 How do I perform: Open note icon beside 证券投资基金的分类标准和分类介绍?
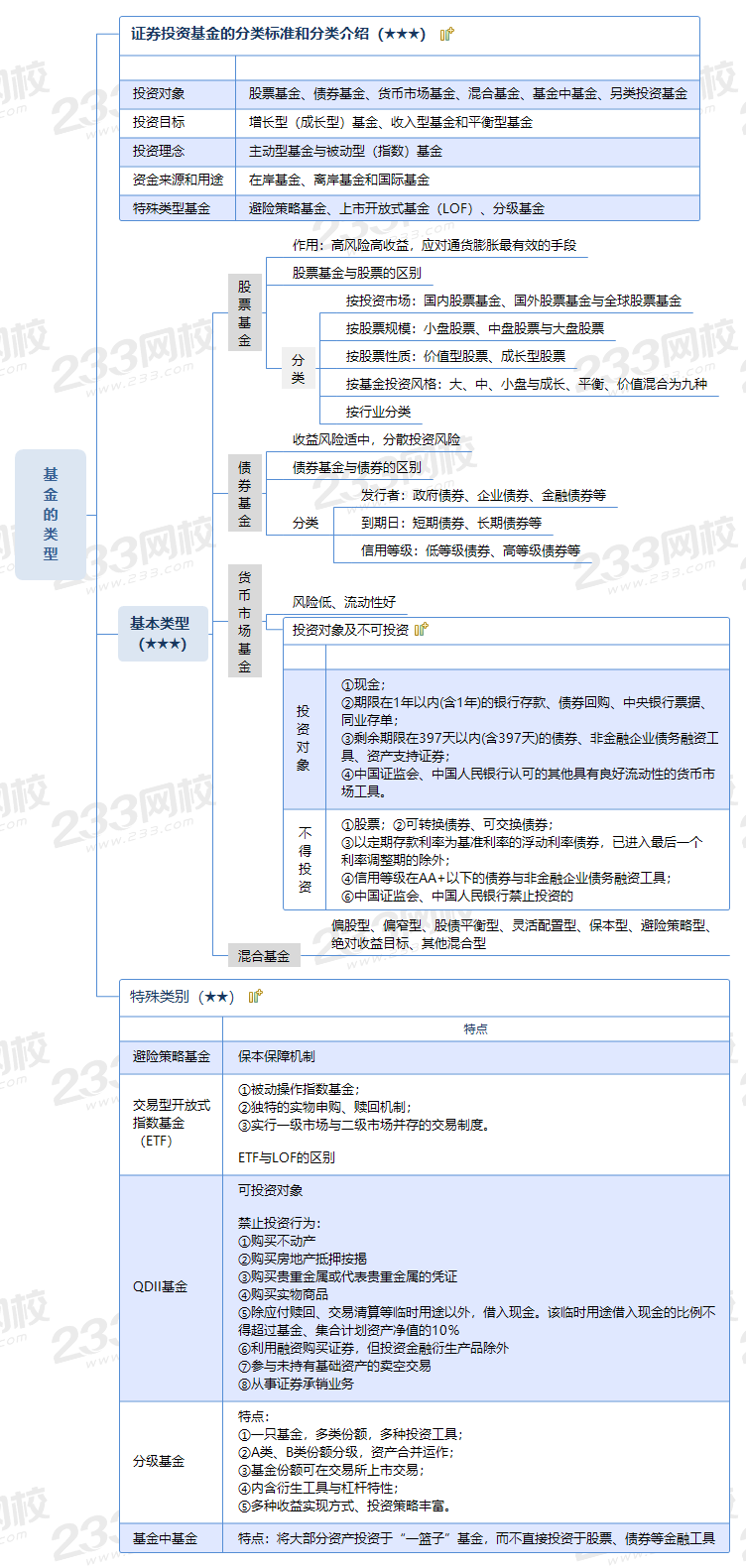446,34
